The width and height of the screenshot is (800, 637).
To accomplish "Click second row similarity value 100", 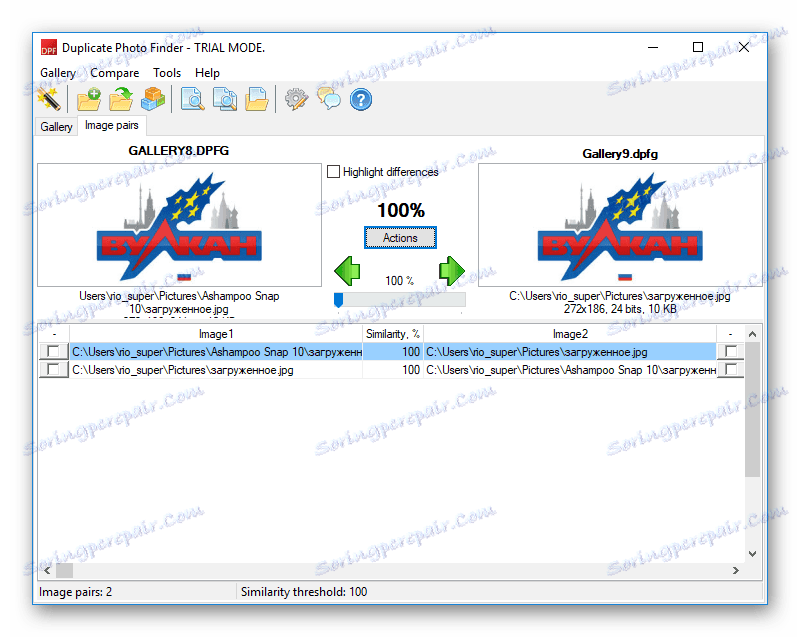I will (x=393, y=370).
